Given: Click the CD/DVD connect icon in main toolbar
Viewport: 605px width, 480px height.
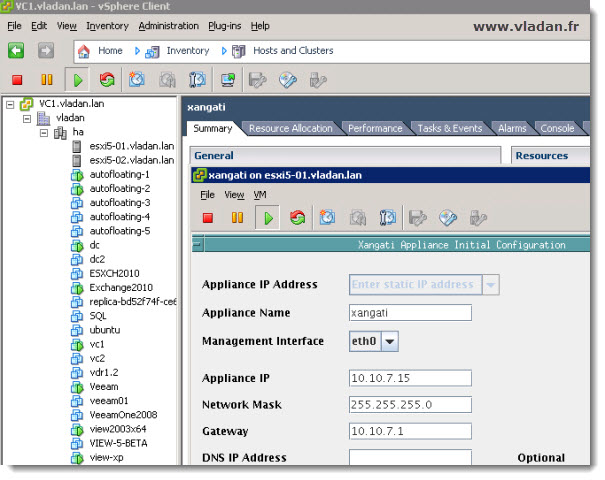Looking at the screenshot, I should (288, 80).
